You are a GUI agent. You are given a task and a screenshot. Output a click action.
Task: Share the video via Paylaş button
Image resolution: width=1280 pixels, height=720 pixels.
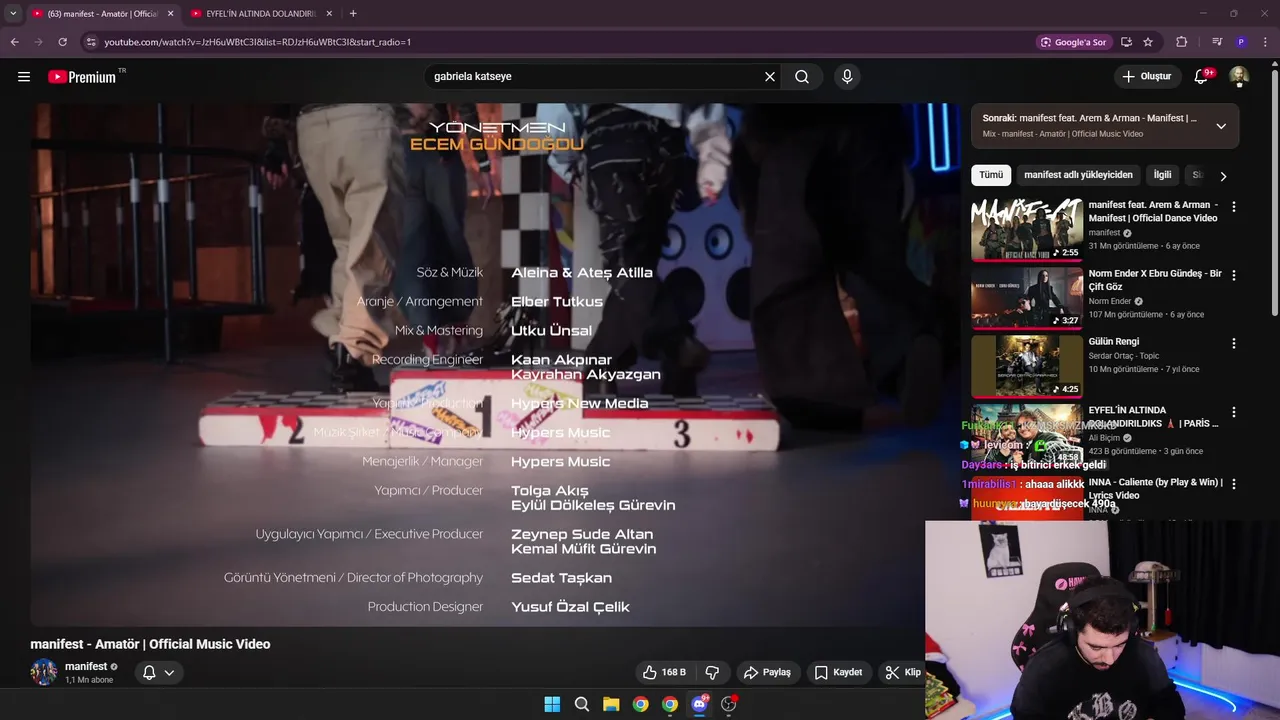pyautogui.click(x=767, y=672)
